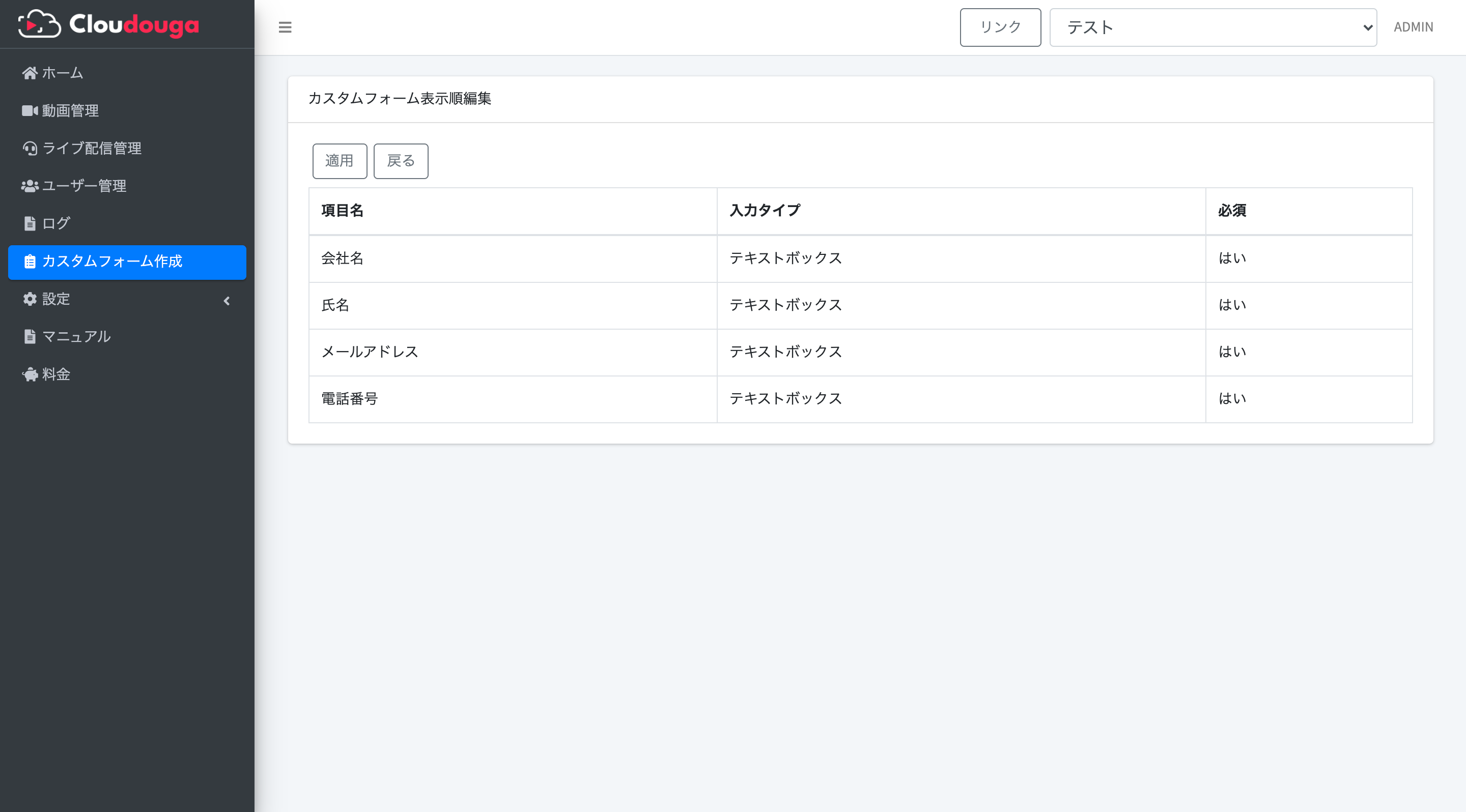Click the ADMIN user link

tap(1413, 27)
